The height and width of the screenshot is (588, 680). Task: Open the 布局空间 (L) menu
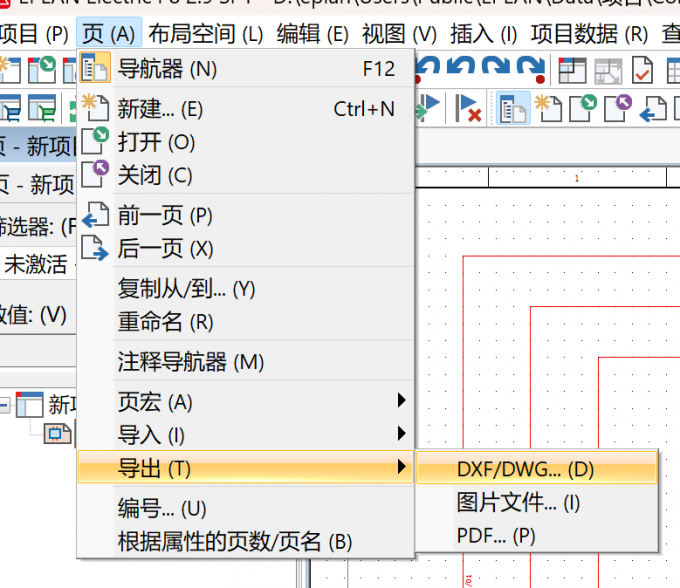point(206,33)
